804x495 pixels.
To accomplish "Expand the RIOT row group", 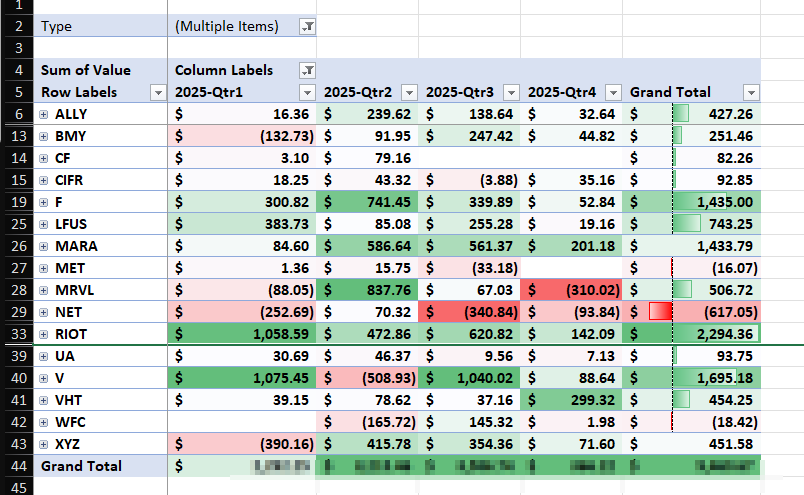I will 44,333.
